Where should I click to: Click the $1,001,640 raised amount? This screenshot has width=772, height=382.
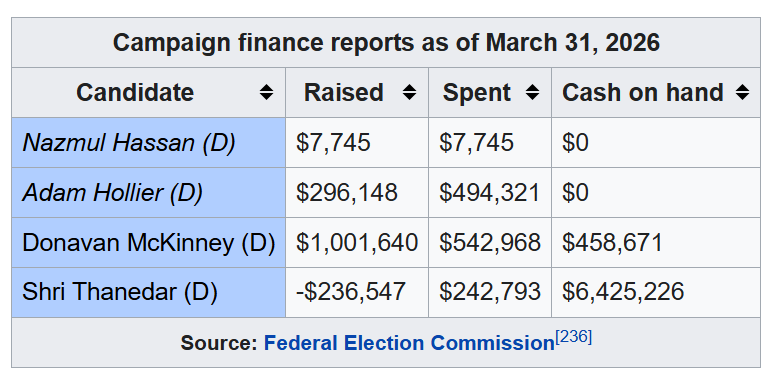[x=357, y=243]
